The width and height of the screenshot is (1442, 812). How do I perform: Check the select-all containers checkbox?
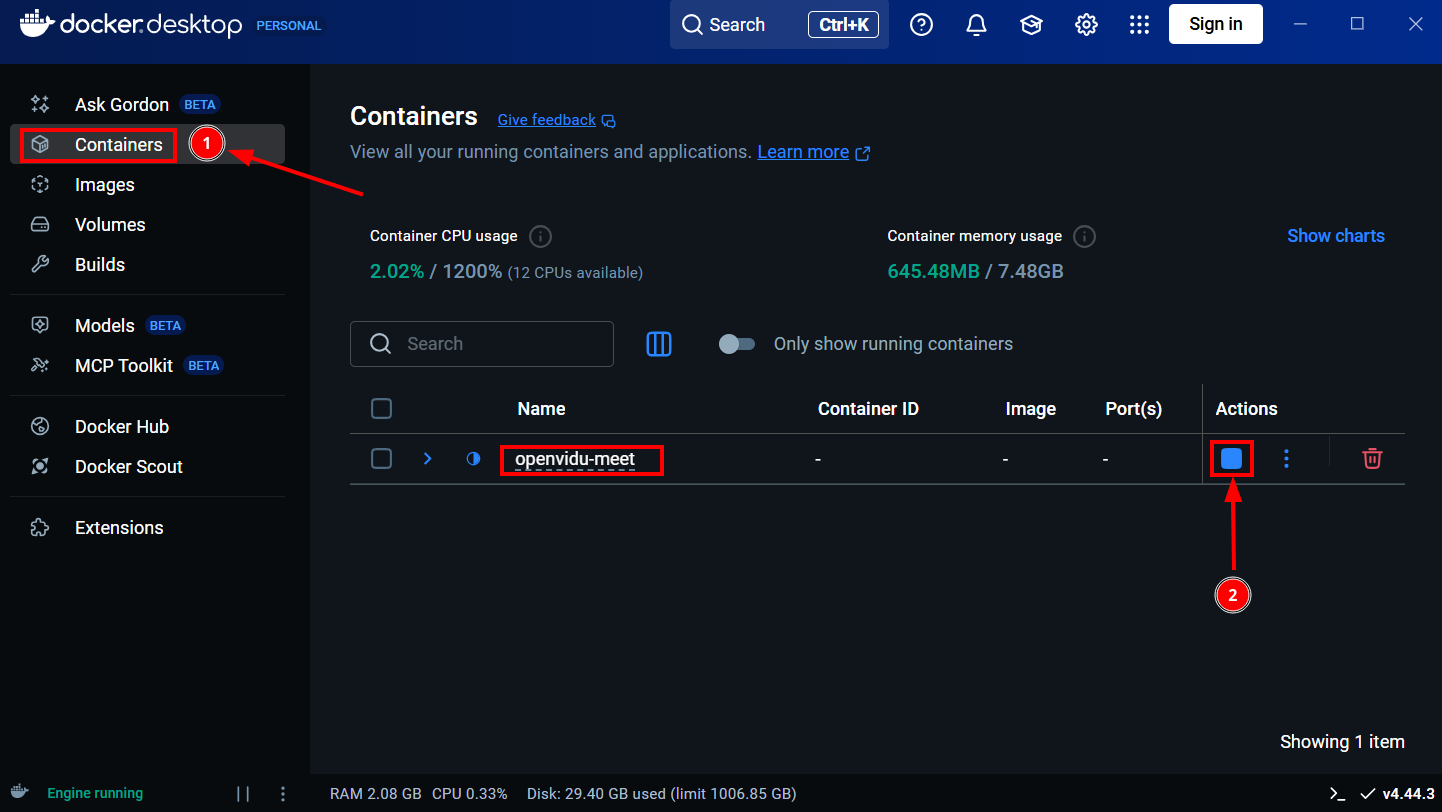[x=381, y=408]
